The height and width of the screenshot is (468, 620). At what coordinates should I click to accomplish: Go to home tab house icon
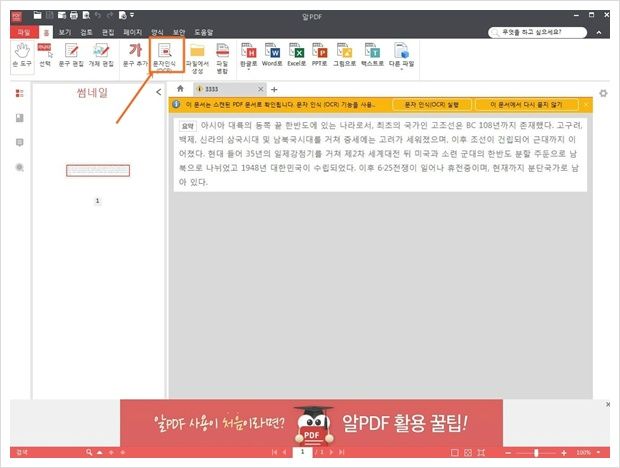click(180, 89)
